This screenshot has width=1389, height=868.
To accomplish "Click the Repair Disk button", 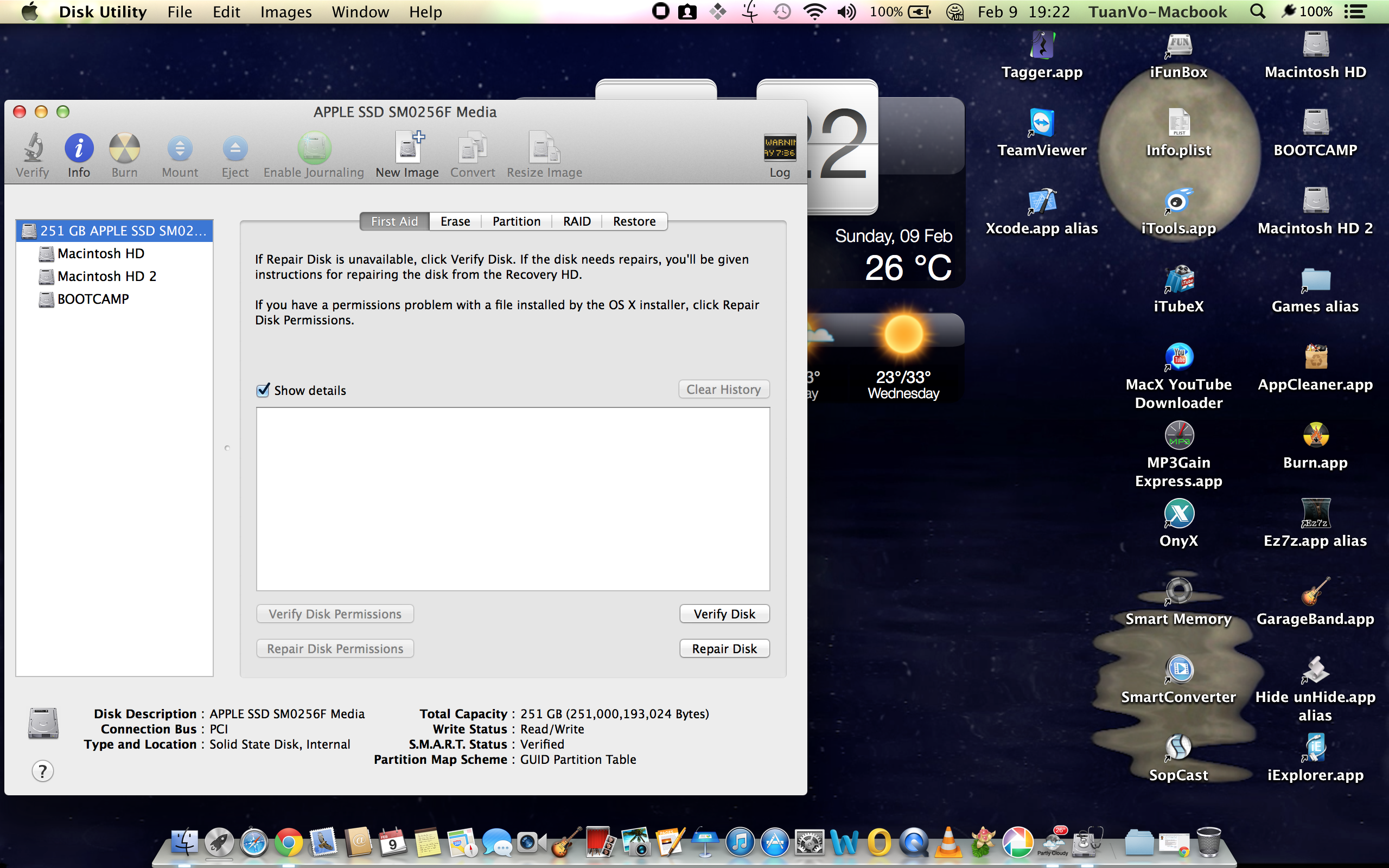I will click(724, 649).
